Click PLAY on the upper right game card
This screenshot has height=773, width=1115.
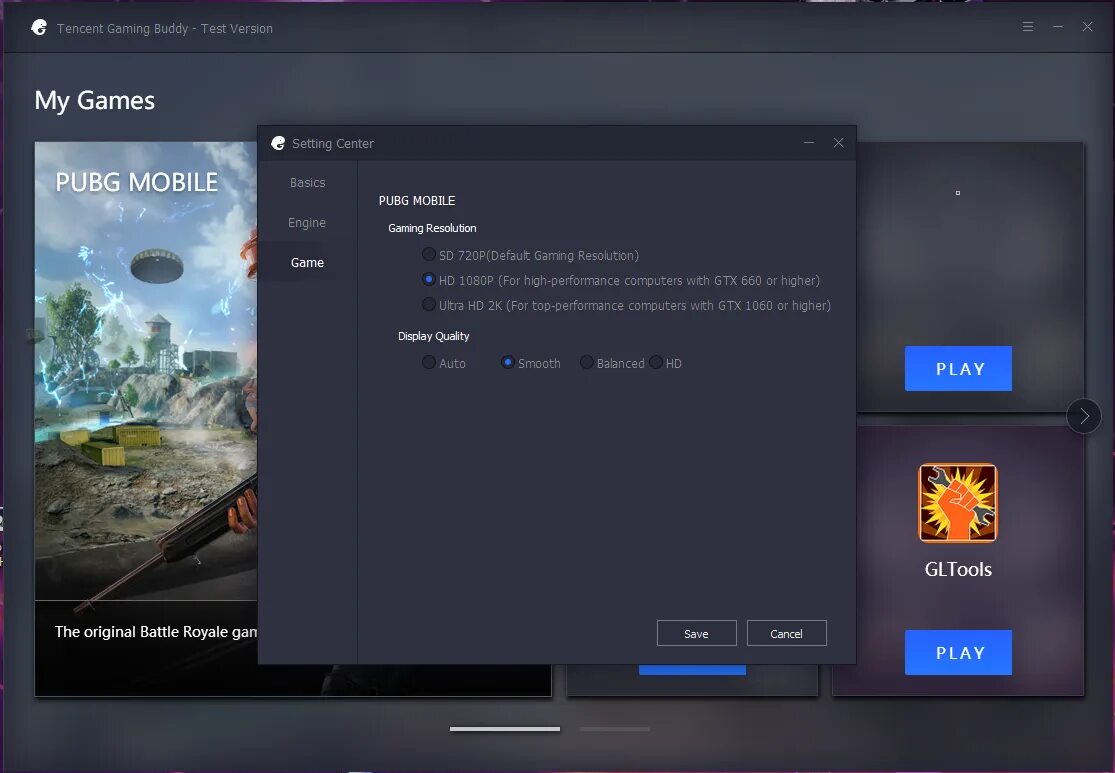(958, 368)
